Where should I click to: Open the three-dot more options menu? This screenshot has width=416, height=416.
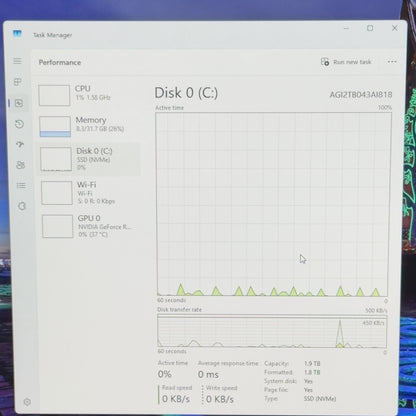pos(392,62)
